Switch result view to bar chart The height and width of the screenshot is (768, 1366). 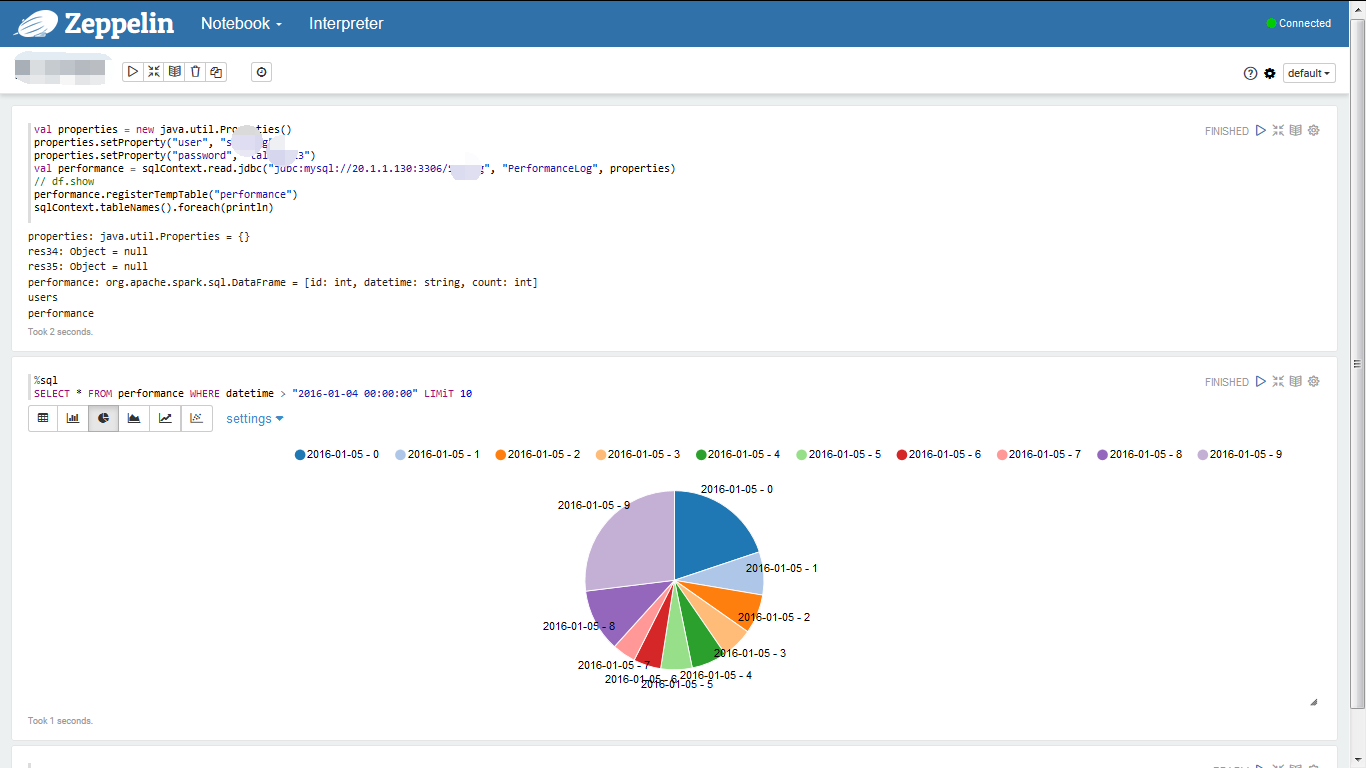coord(73,418)
